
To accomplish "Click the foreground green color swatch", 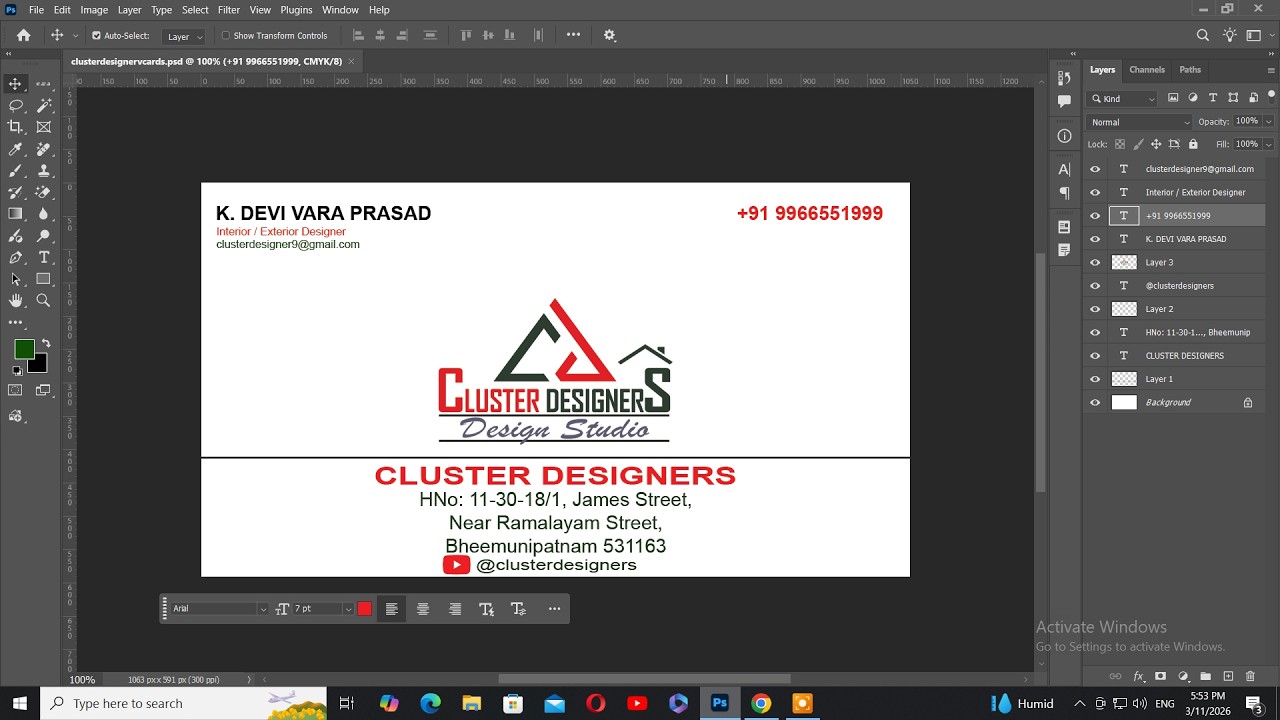I will 24,348.
